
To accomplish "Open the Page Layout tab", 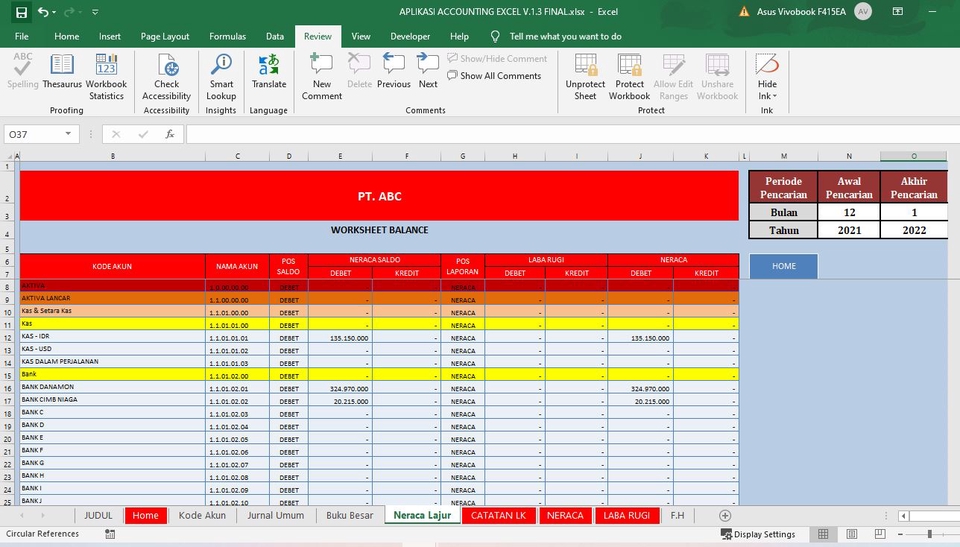I will [x=165, y=36].
